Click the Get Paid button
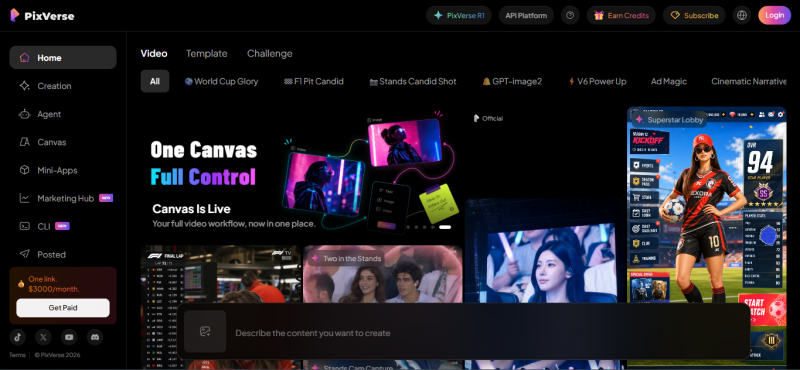 (x=63, y=308)
